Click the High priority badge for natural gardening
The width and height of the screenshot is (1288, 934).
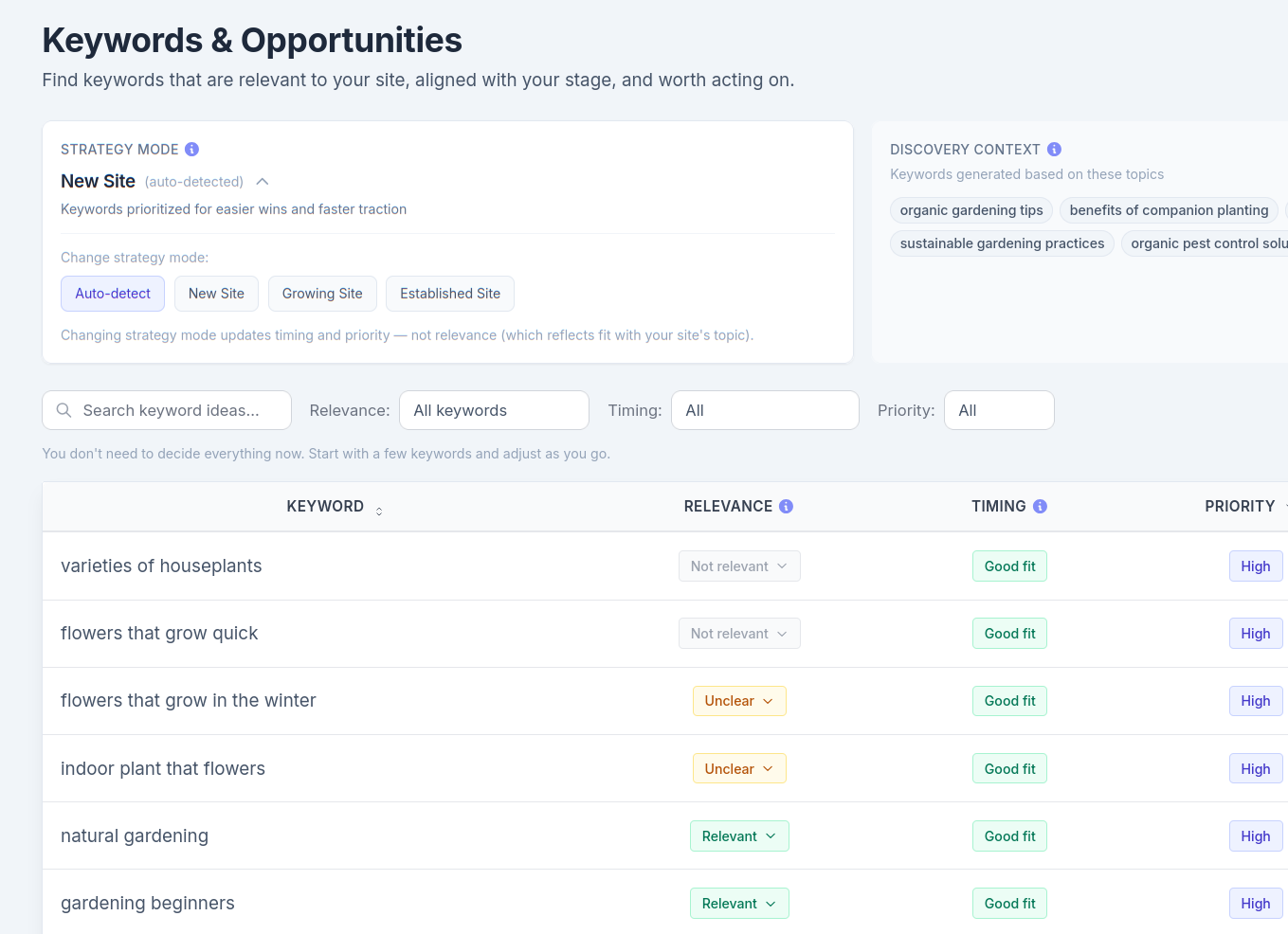1256,835
